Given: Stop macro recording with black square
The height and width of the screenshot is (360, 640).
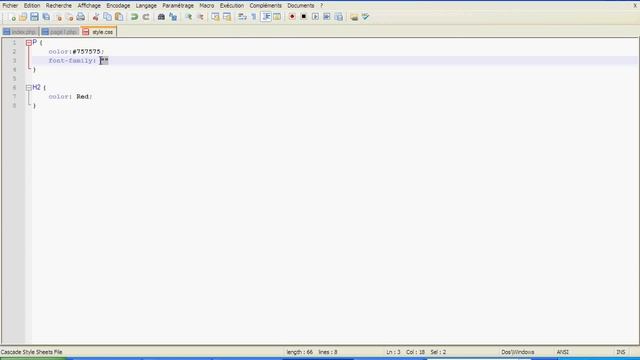Looking at the screenshot, I should tap(304, 17).
